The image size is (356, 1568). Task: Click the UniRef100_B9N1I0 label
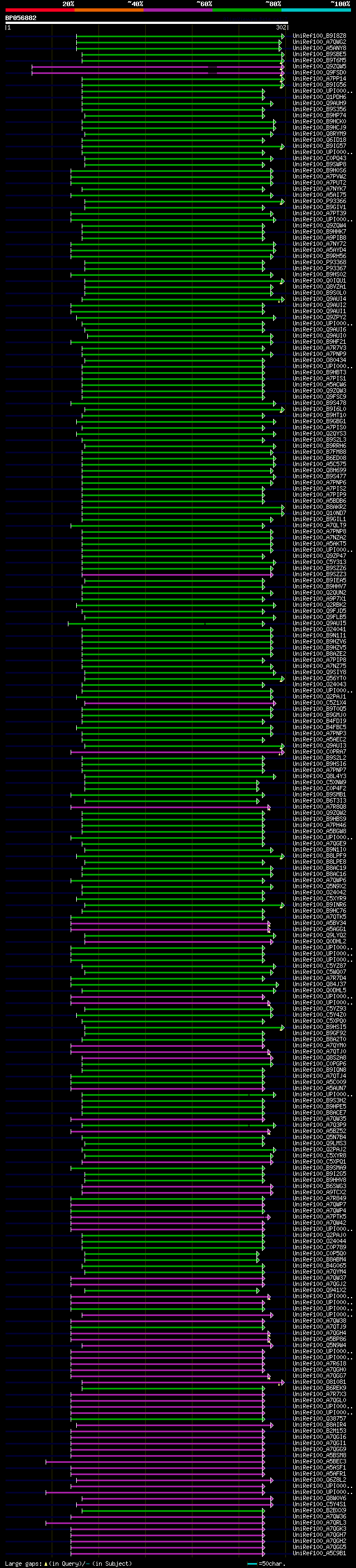tap(319, 850)
